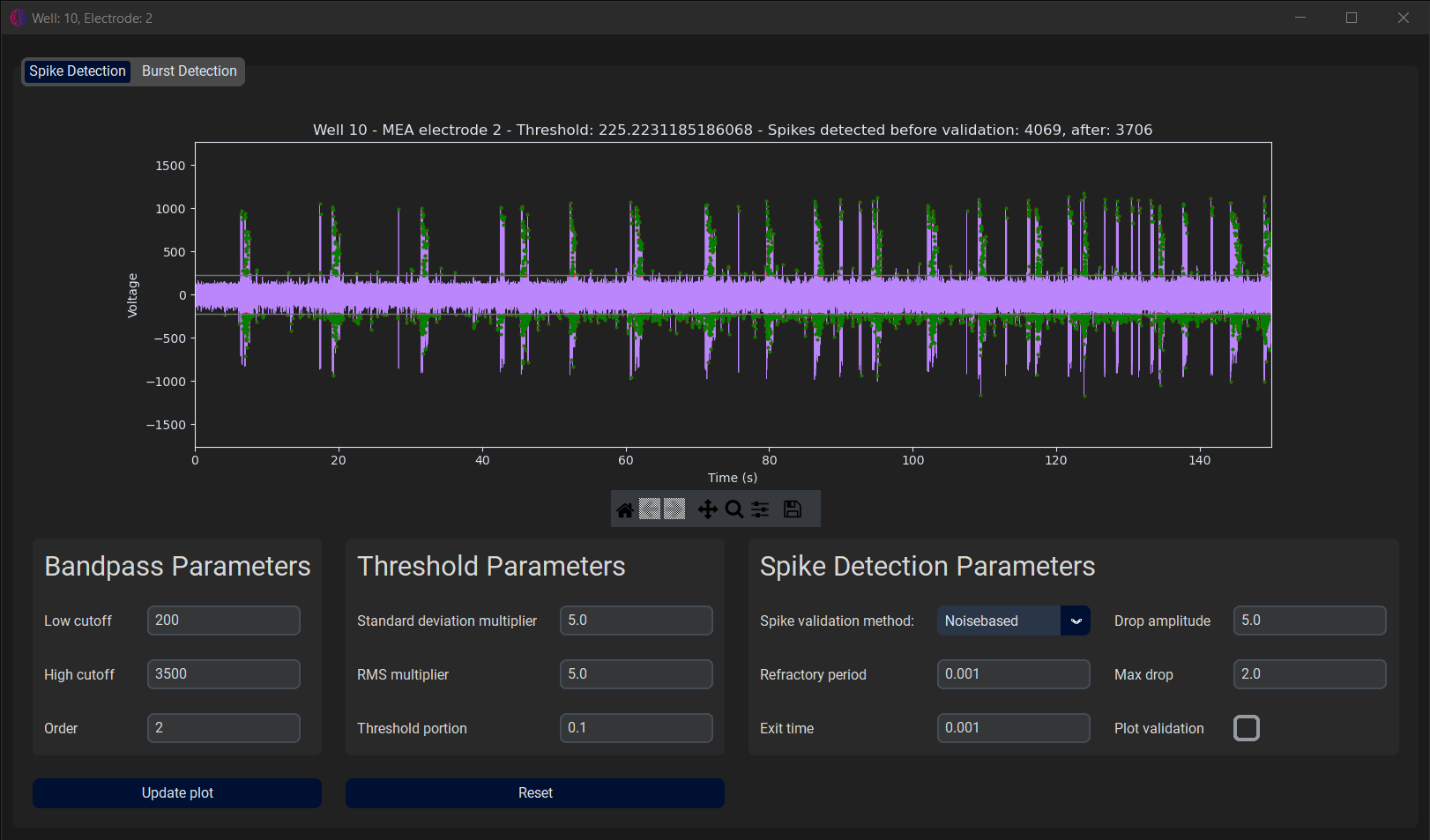
Task: Click the Noisebased dropdown arrow
Action: click(1076, 621)
